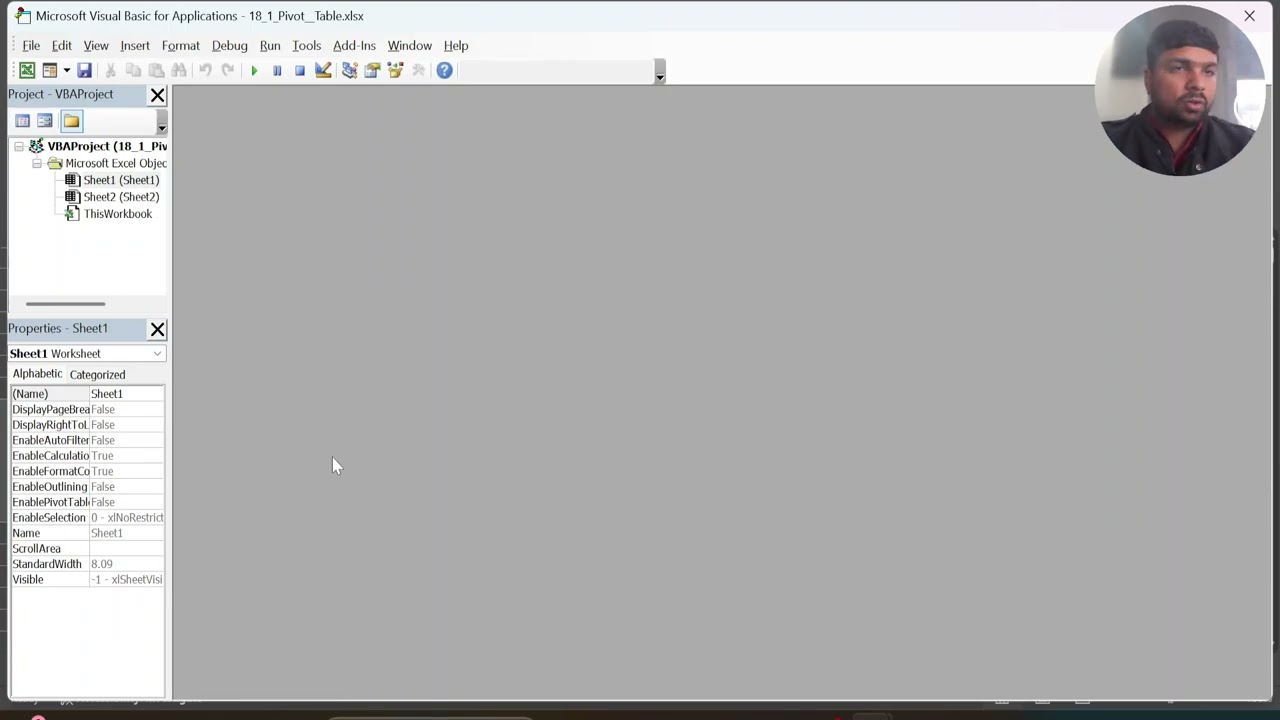Open the Run menu
Viewport: 1280px width, 720px height.
[x=270, y=46]
